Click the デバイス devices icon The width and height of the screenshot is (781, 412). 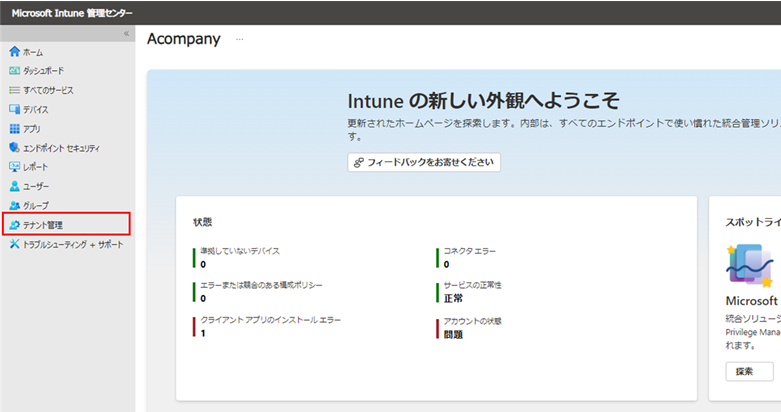[x=14, y=109]
